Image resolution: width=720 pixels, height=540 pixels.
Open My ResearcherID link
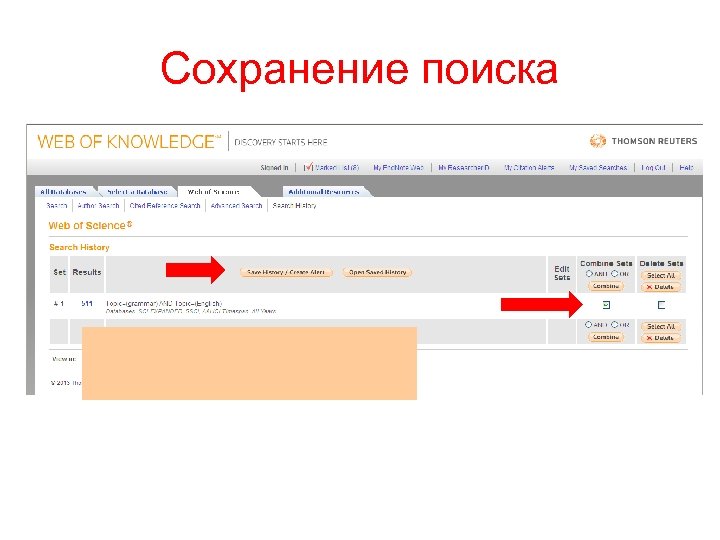point(464,168)
